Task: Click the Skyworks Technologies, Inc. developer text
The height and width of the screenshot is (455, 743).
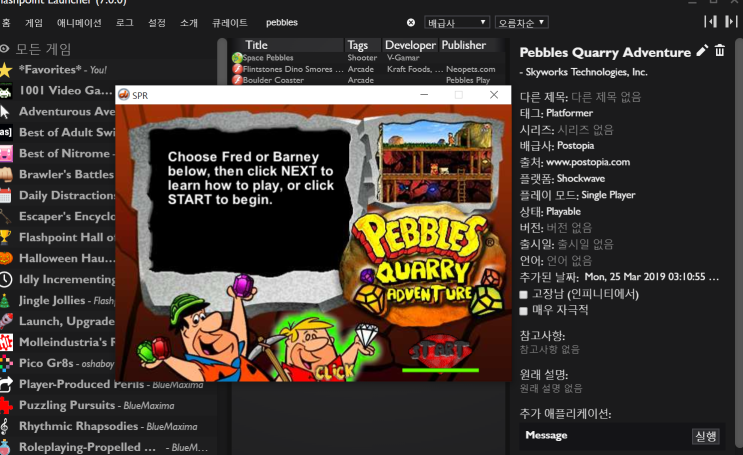Action: (586, 72)
